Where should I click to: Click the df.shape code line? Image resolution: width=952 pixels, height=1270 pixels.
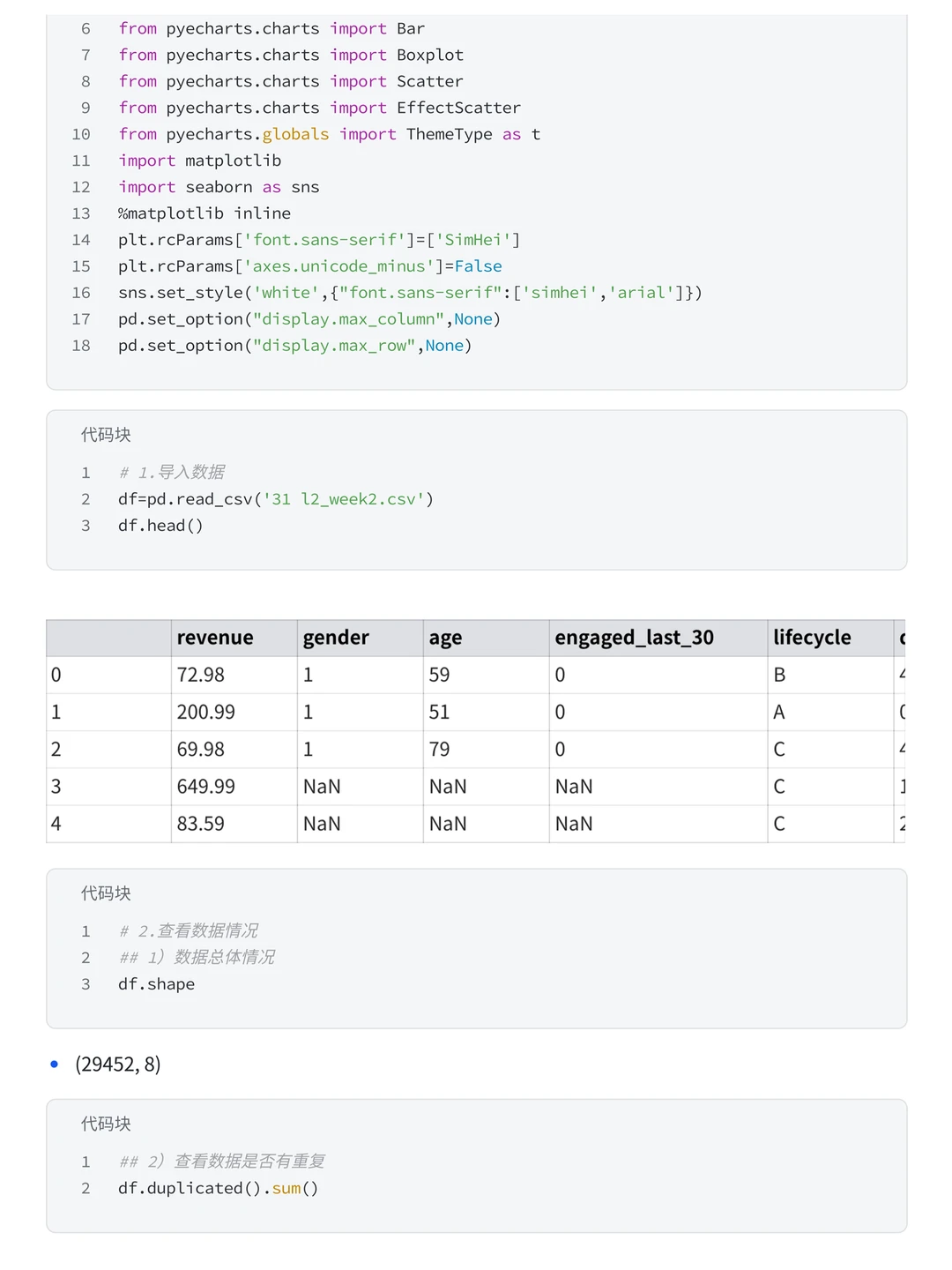(156, 984)
